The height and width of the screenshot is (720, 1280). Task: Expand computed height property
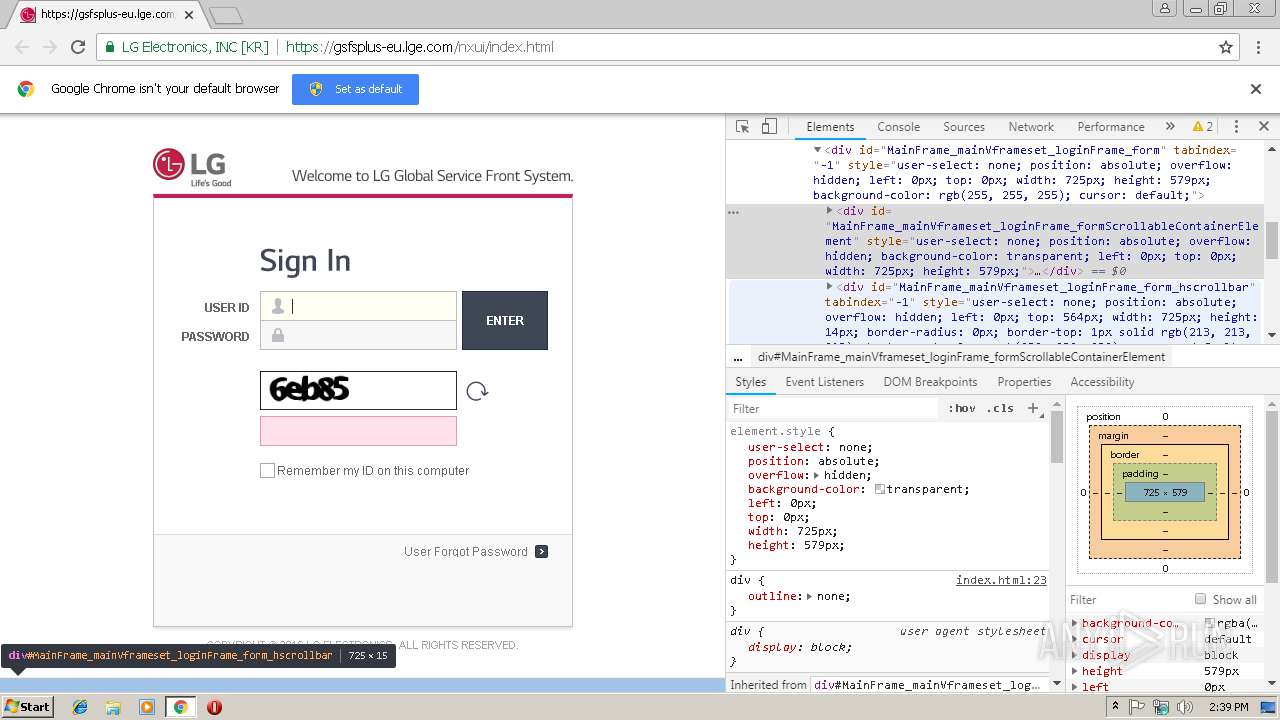tap(1075, 671)
